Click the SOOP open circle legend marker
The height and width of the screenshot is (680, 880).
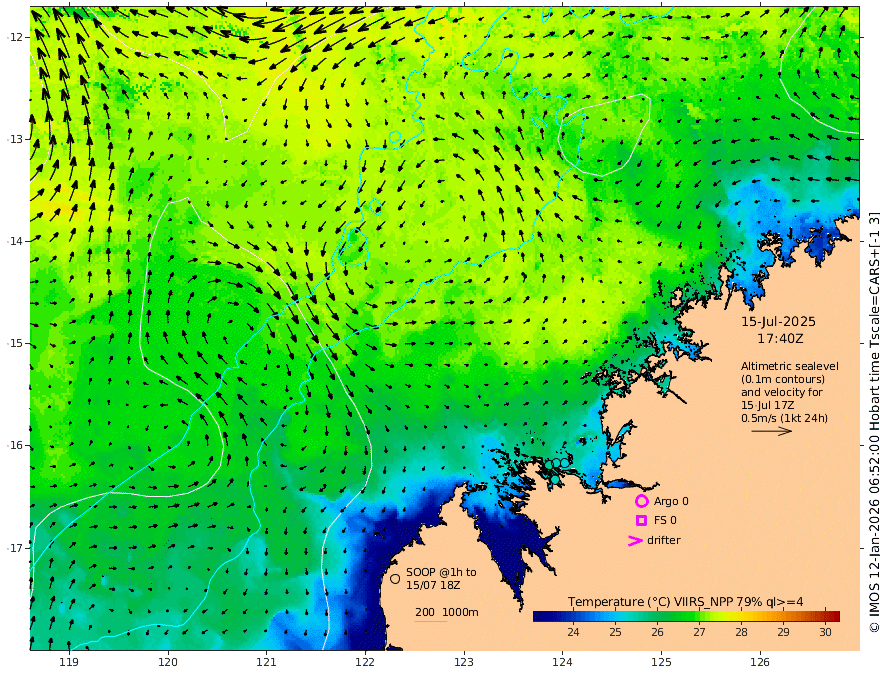(395, 578)
